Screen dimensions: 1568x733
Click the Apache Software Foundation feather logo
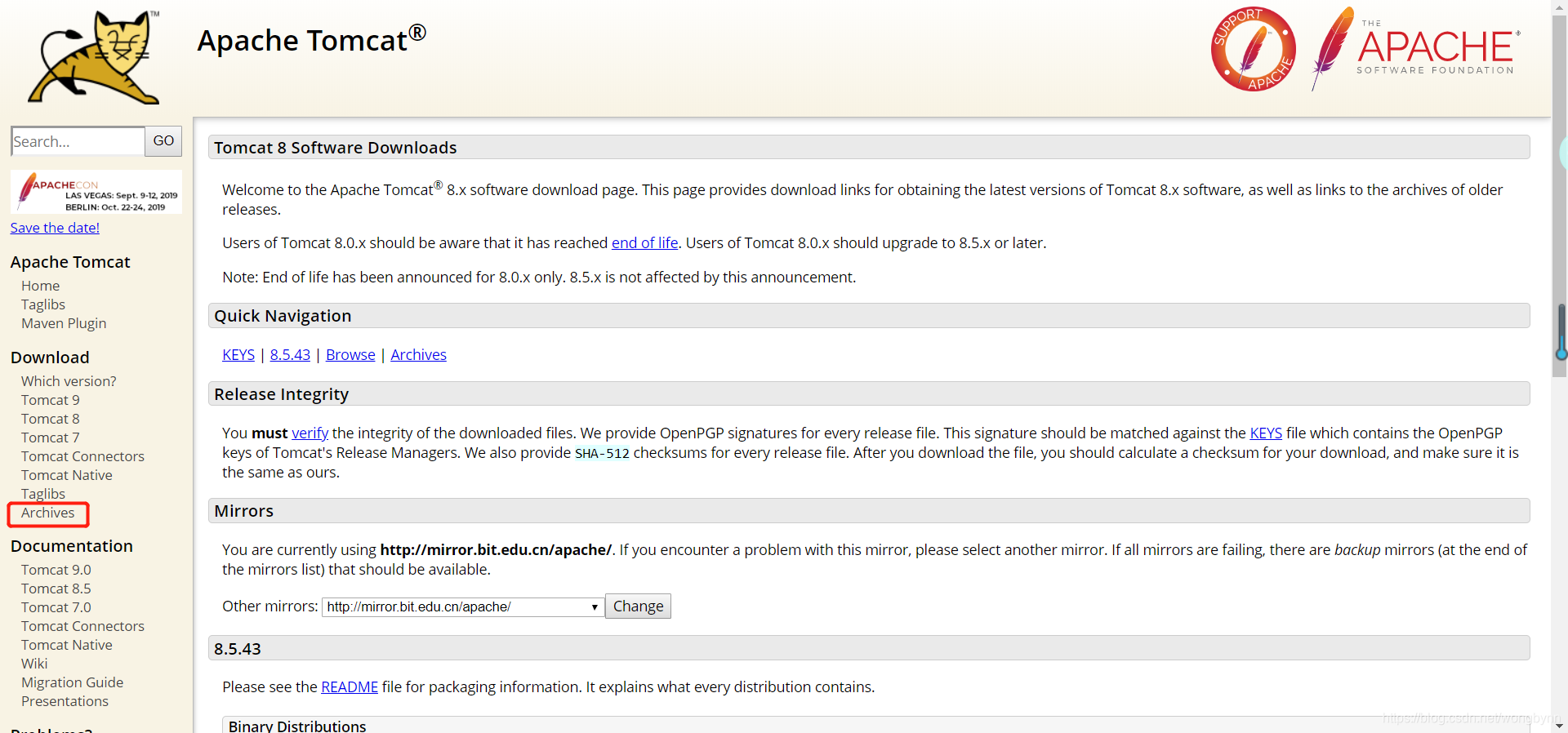point(1416,49)
